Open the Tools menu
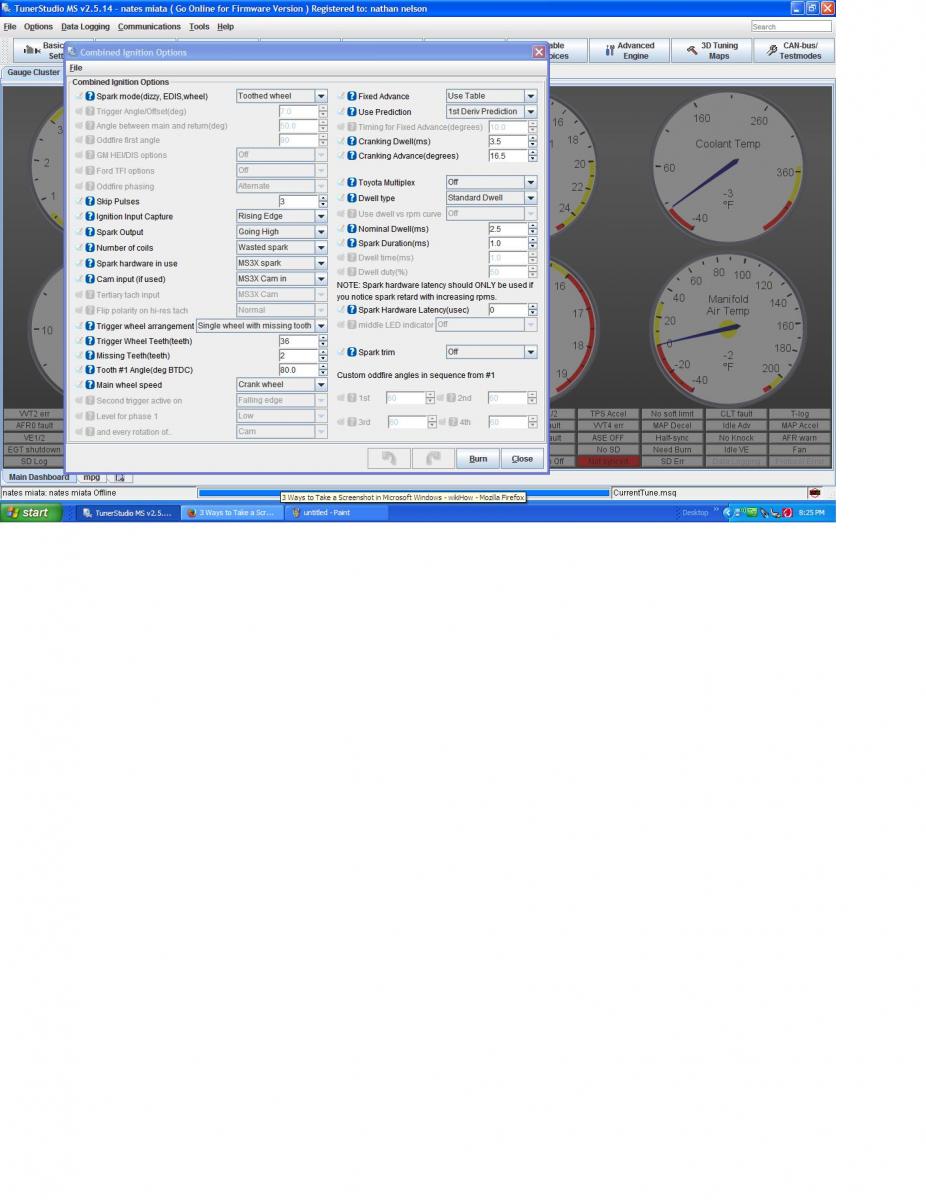Image resolution: width=926 pixels, height=1200 pixels. [x=199, y=27]
